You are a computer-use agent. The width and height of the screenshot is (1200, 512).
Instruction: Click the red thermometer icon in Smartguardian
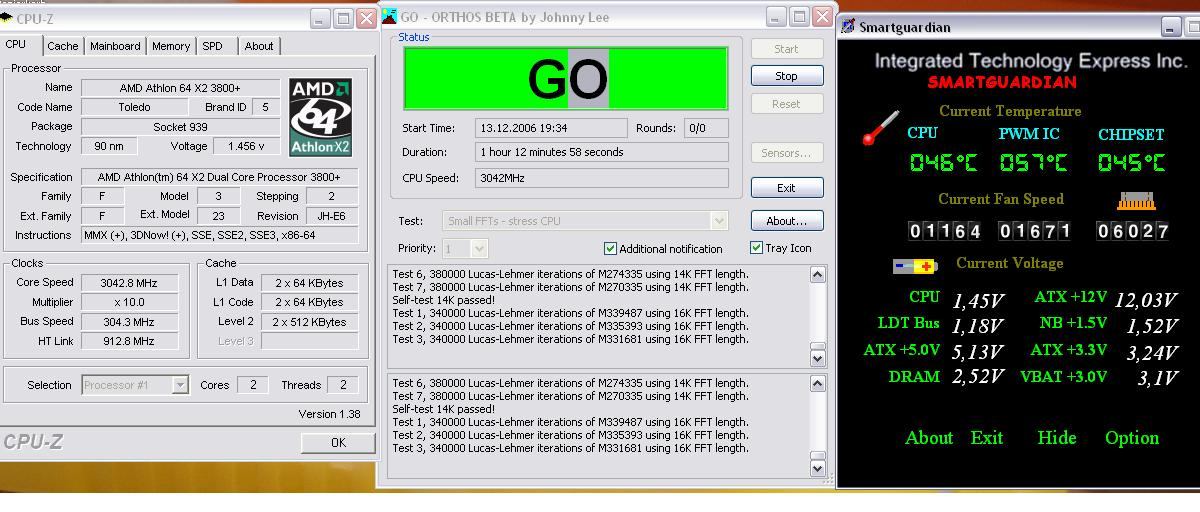pyautogui.click(x=880, y=128)
